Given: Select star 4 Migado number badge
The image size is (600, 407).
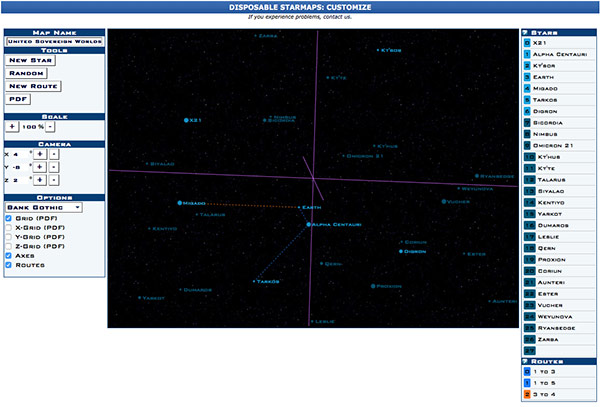Looking at the screenshot, I should 527,89.
